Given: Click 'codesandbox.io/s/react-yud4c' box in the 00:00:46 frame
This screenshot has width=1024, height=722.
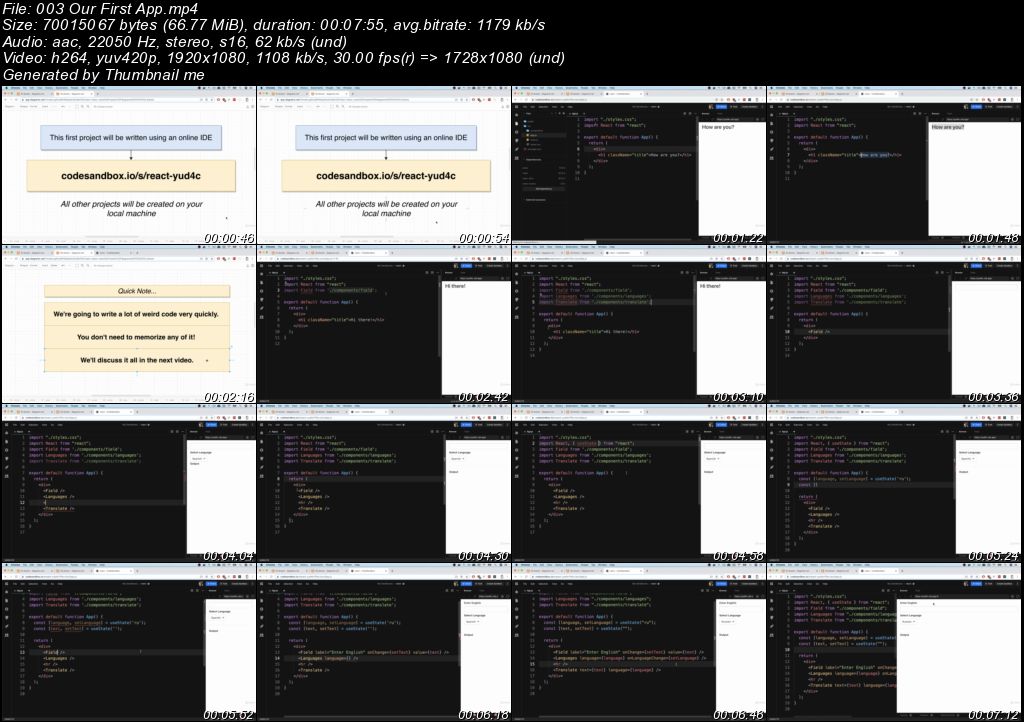Looking at the screenshot, I should (131, 176).
